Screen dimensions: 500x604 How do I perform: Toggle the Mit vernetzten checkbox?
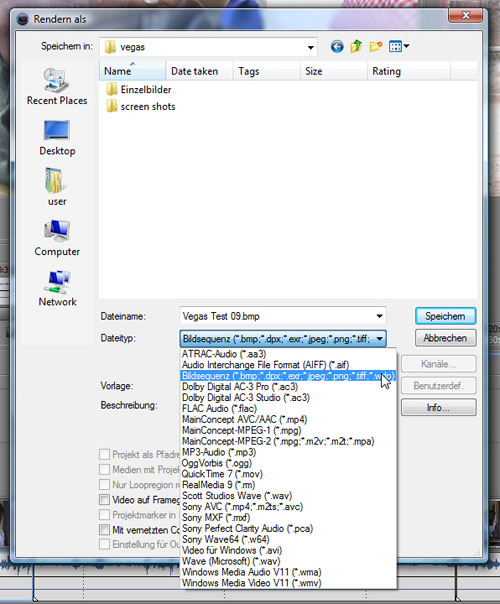point(104,530)
